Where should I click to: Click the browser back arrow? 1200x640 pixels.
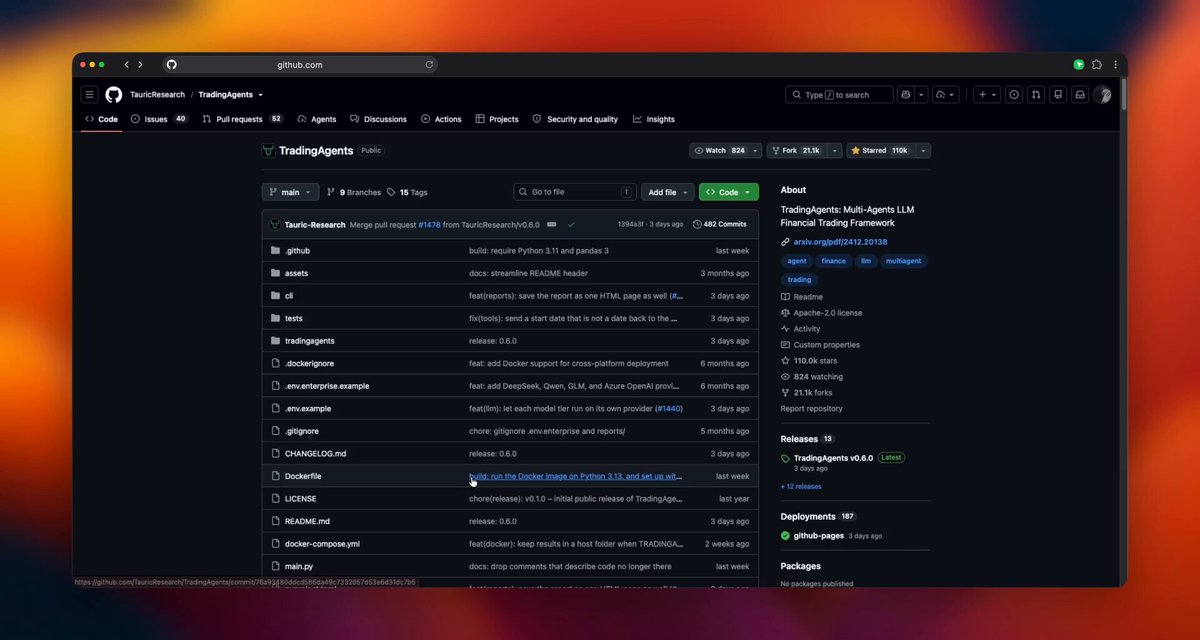pos(126,65)
